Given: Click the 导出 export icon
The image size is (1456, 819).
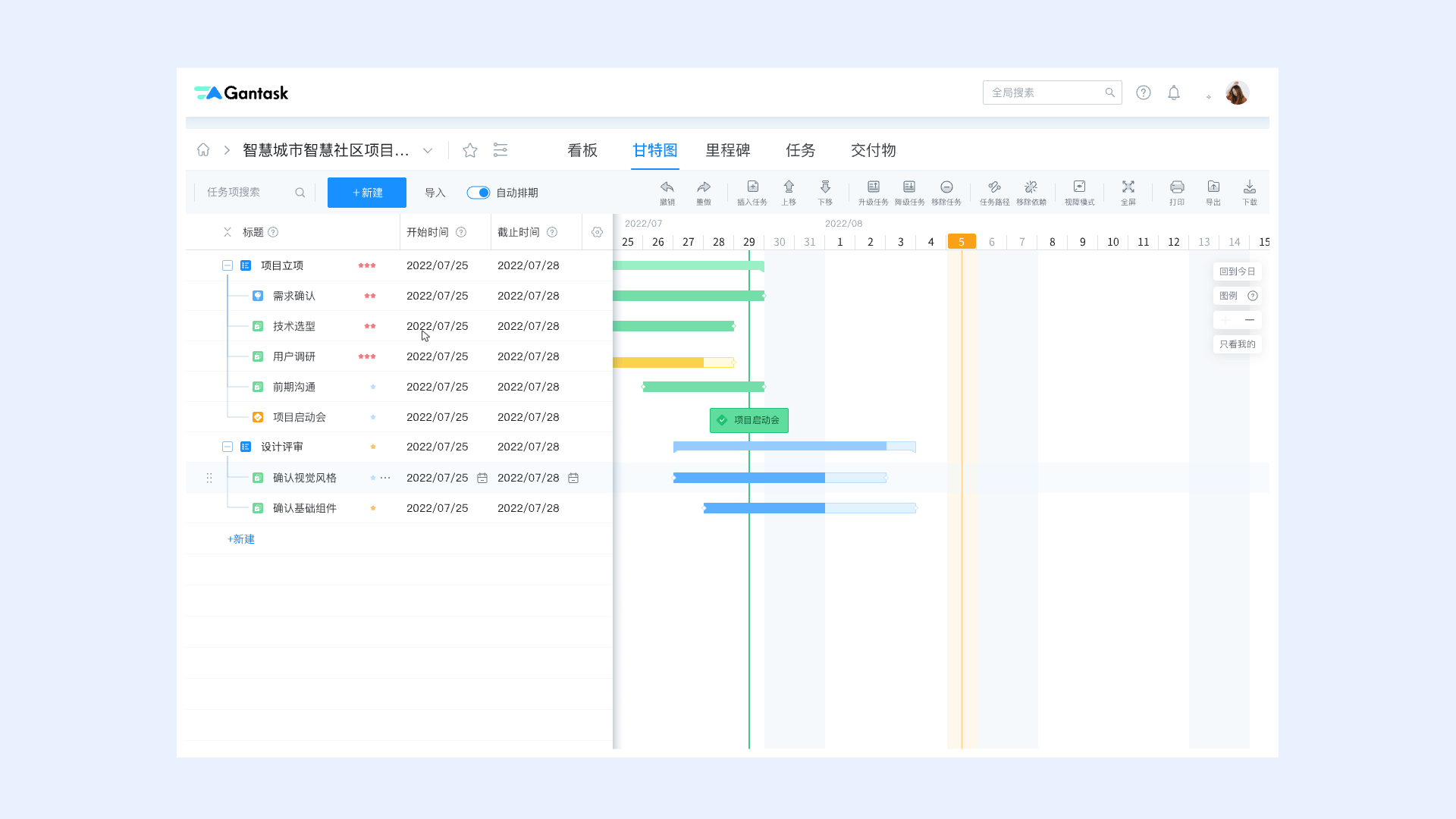Looking at the screenshot, I should (x=1213, y=187).
